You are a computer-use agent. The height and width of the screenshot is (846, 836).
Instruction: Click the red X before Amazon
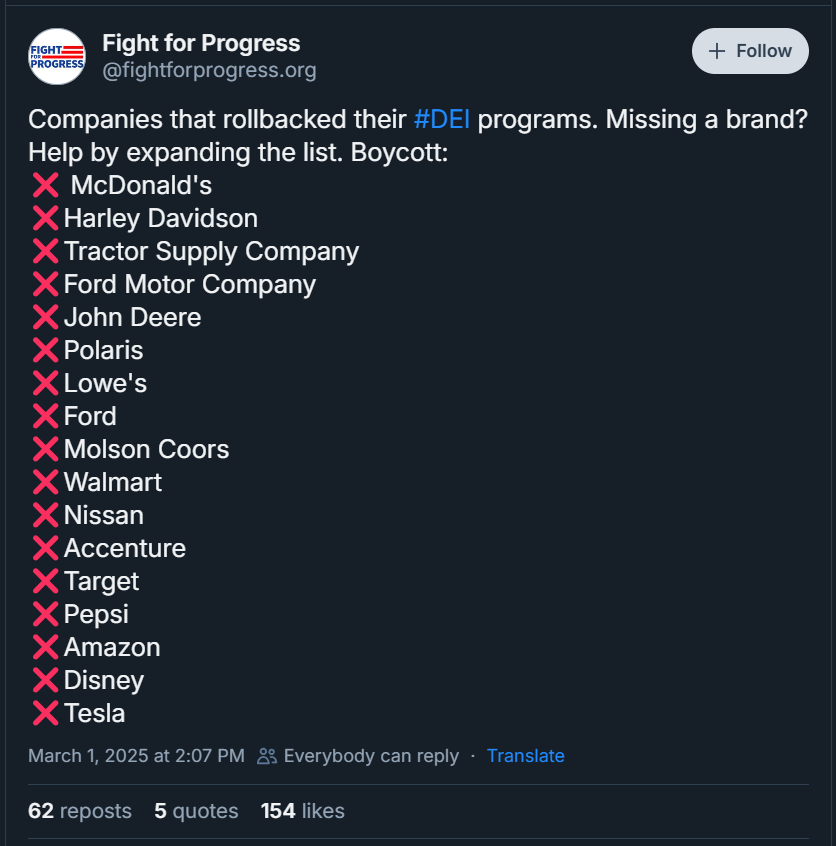45,647
